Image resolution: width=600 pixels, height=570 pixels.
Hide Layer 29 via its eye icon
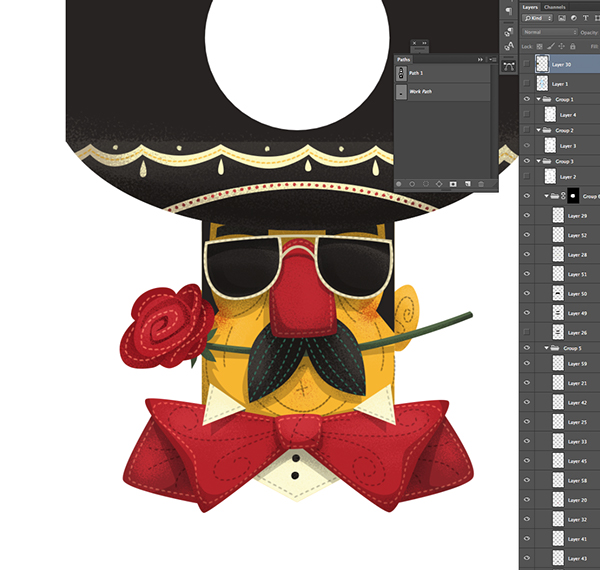tap(527, 215)
